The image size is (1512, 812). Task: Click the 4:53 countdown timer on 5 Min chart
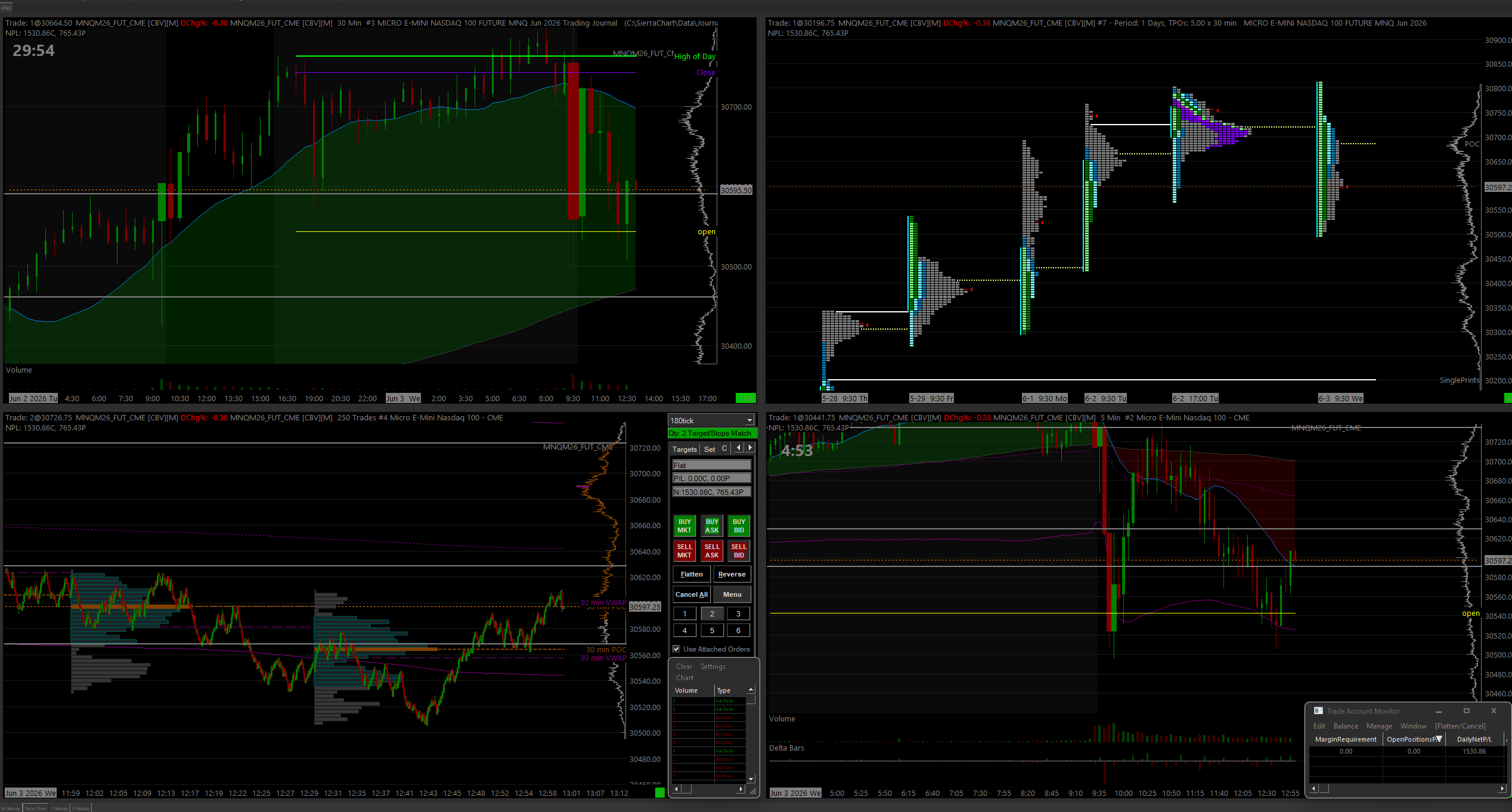[797, 451]
